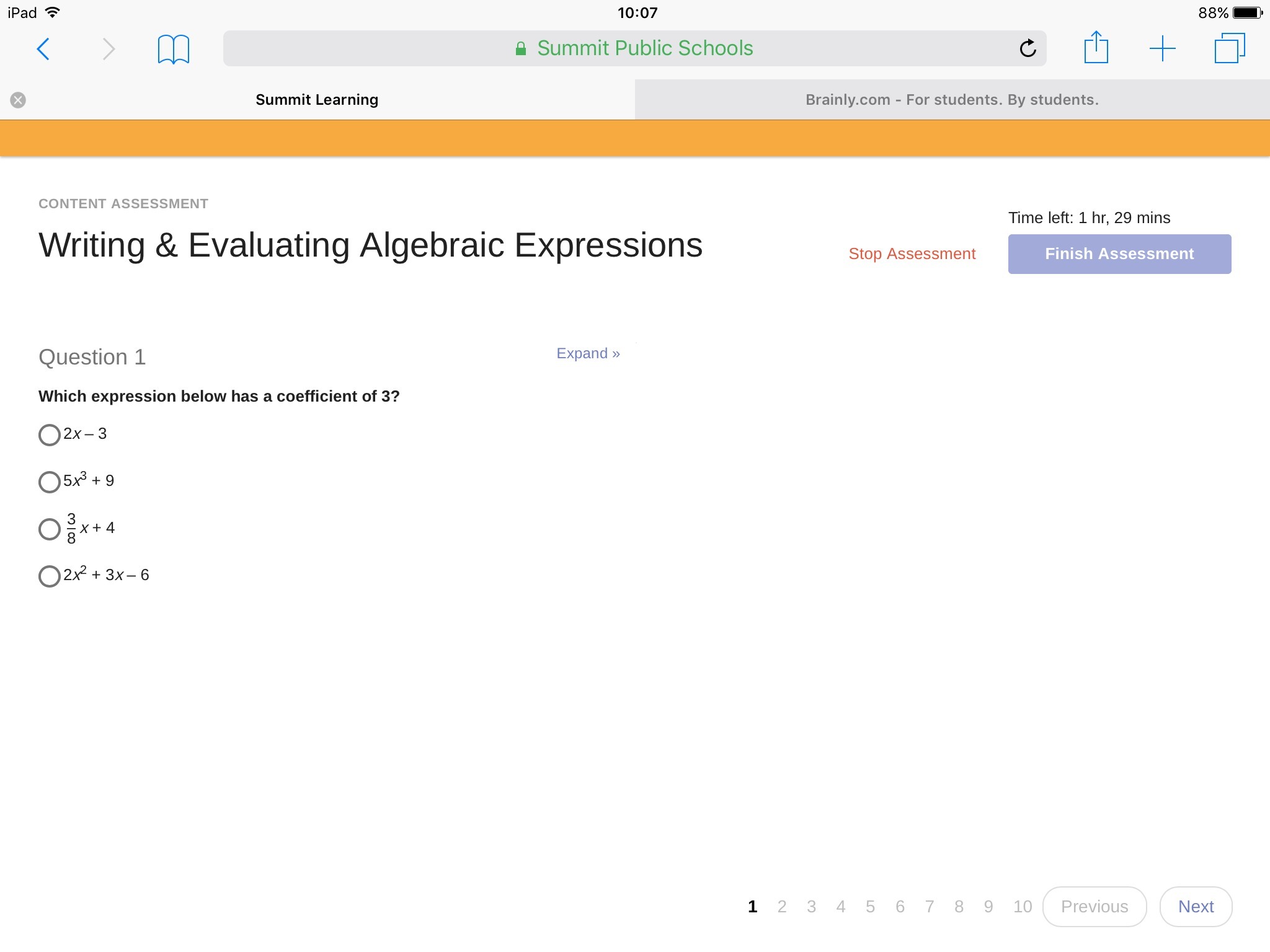Screen dimensions: 1270x952
Task: Choose the 5x³ + 9 option
Action: (x=50, y=482)
